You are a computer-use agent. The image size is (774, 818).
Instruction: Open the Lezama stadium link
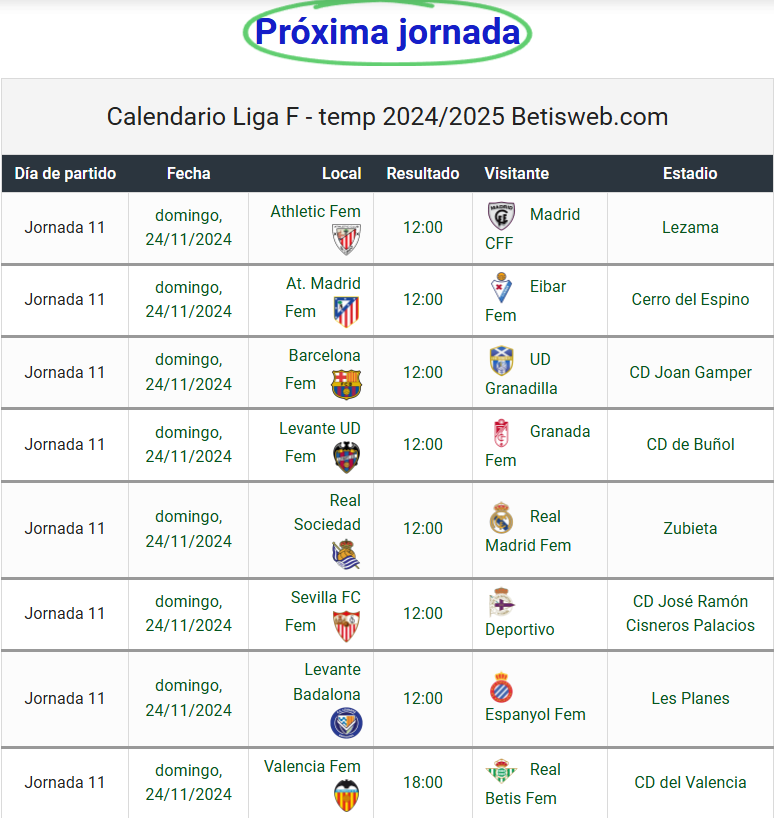coord(690,227)
